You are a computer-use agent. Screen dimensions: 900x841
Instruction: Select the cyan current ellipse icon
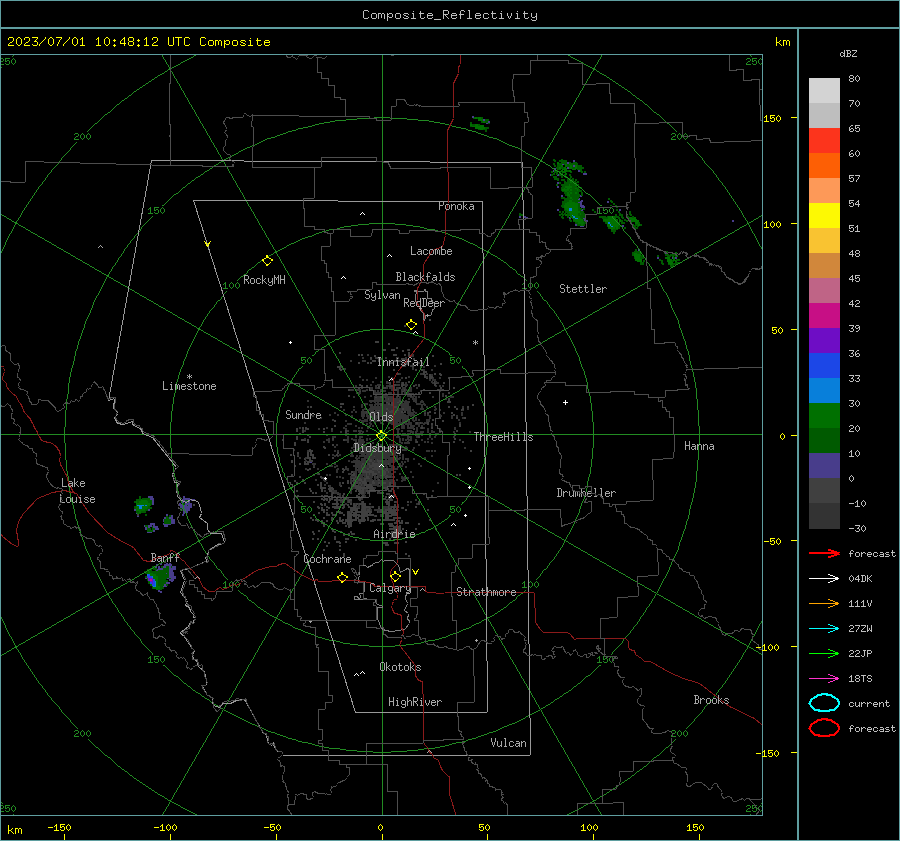(x=824, y=703)
